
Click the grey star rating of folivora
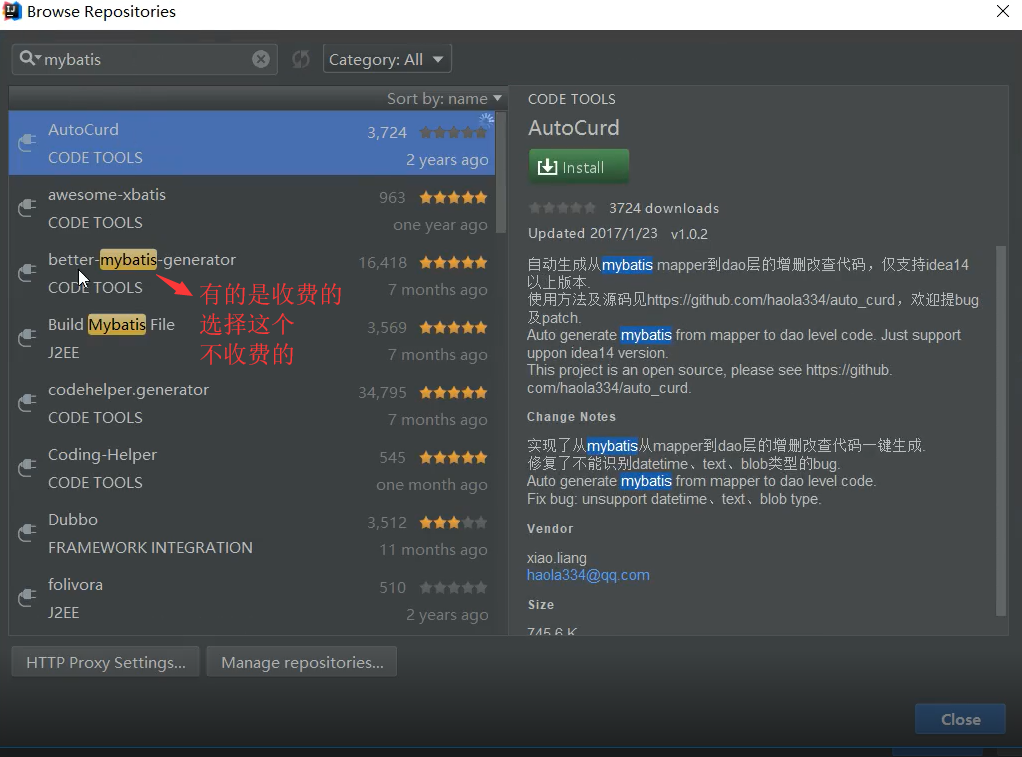pyautogui.click(x=454, y=587)
